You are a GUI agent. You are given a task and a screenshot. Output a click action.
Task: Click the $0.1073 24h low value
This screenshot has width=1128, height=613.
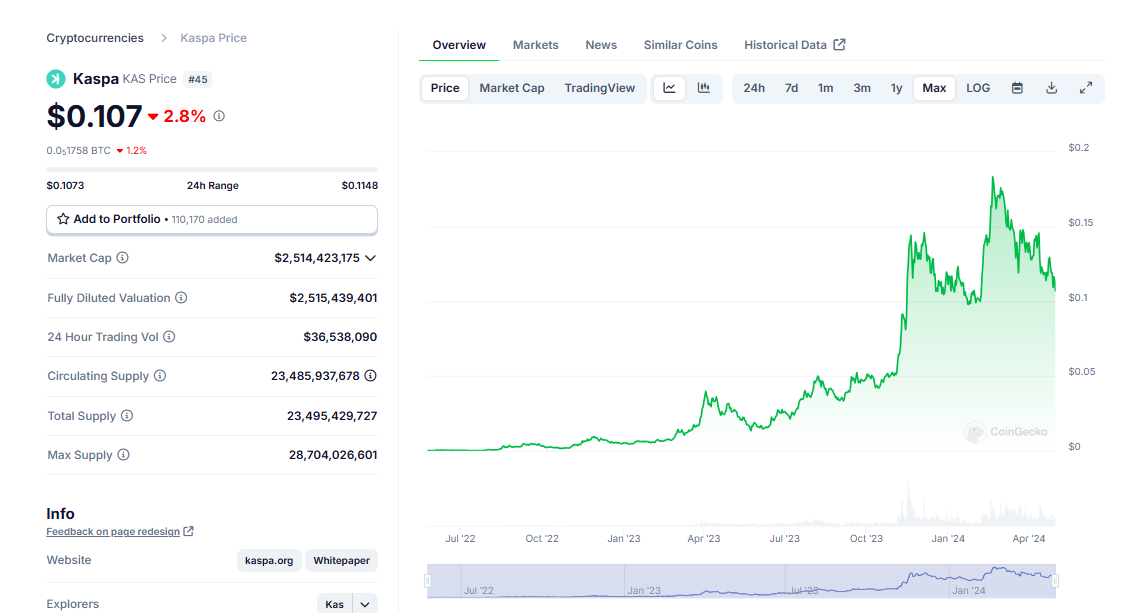(x=65, y=186)
